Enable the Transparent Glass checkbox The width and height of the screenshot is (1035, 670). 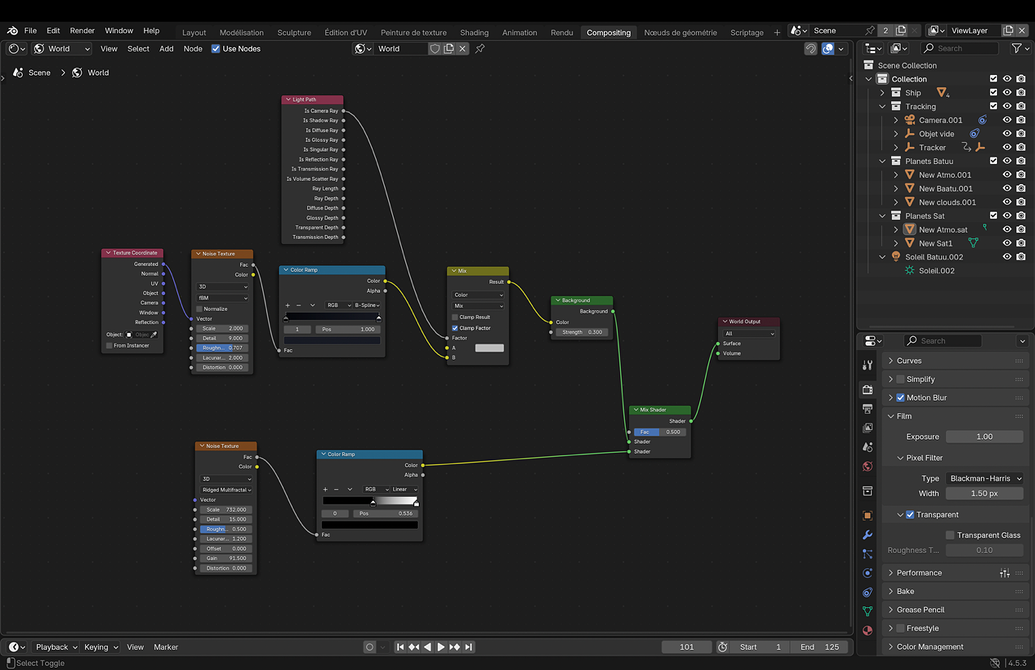click(950, 535)
